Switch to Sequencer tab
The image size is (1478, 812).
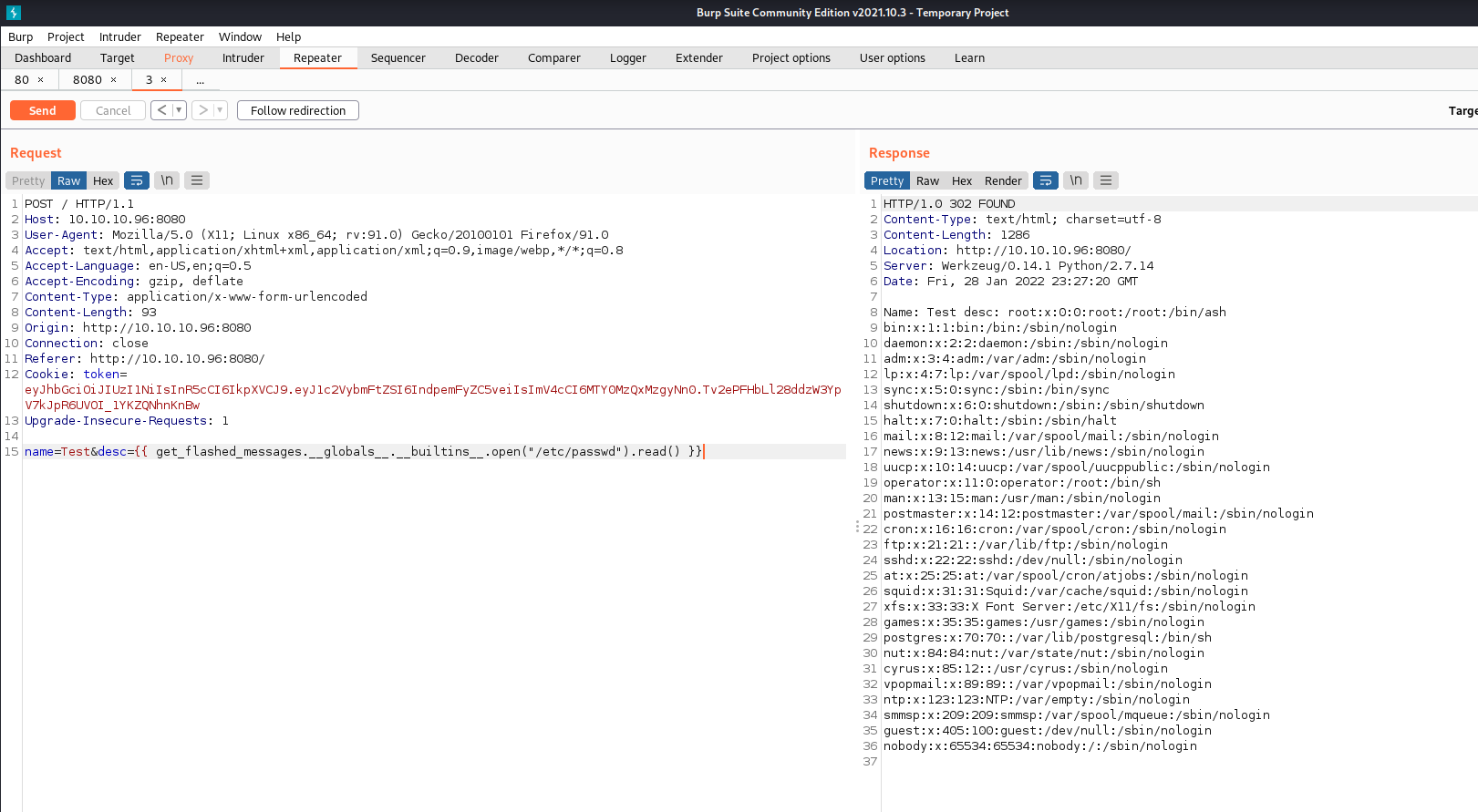coord(398,57)
